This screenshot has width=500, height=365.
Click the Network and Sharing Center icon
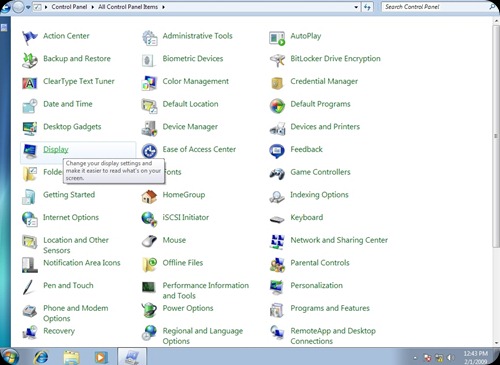coord(277,242)
